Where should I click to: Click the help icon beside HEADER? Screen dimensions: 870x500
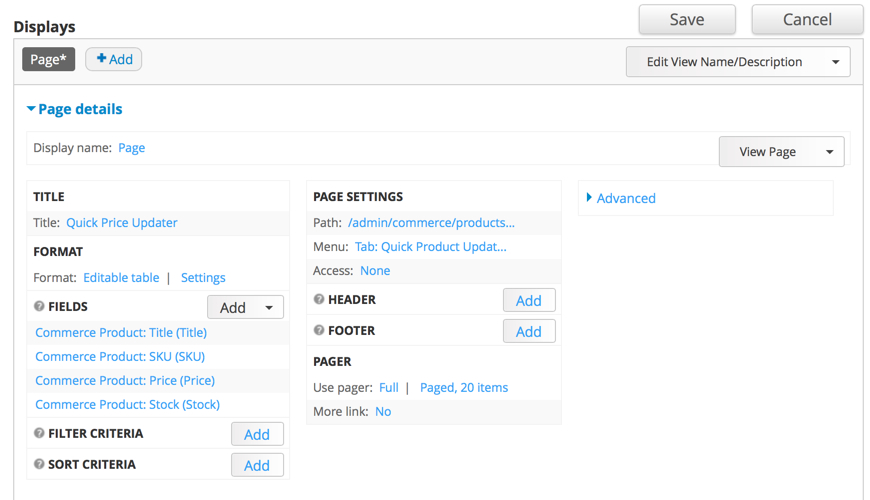click(x=320, y=300)
